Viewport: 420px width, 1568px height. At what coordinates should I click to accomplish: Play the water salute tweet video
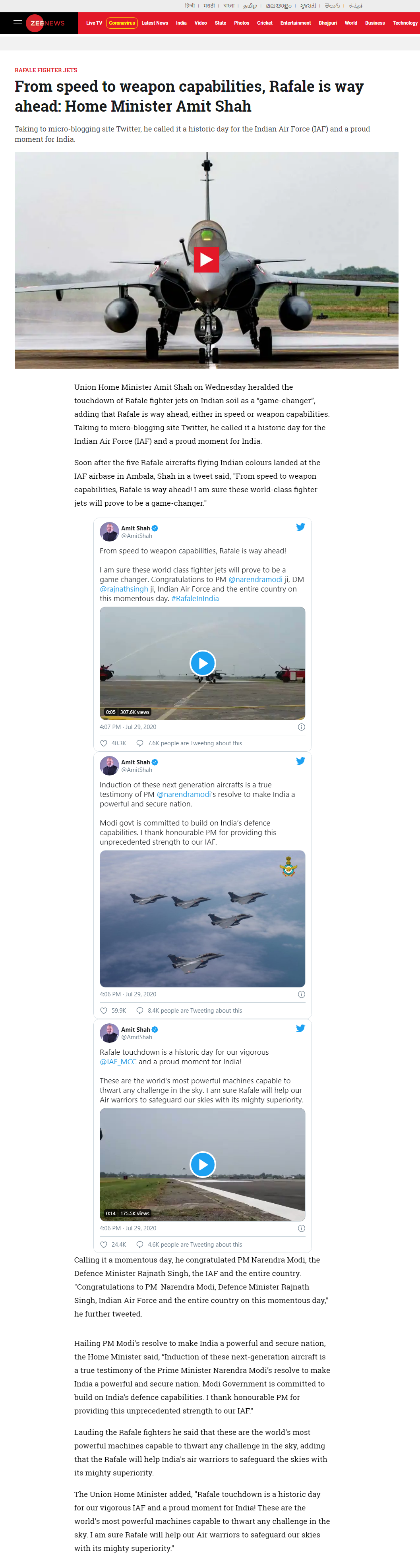click(202, 663)
